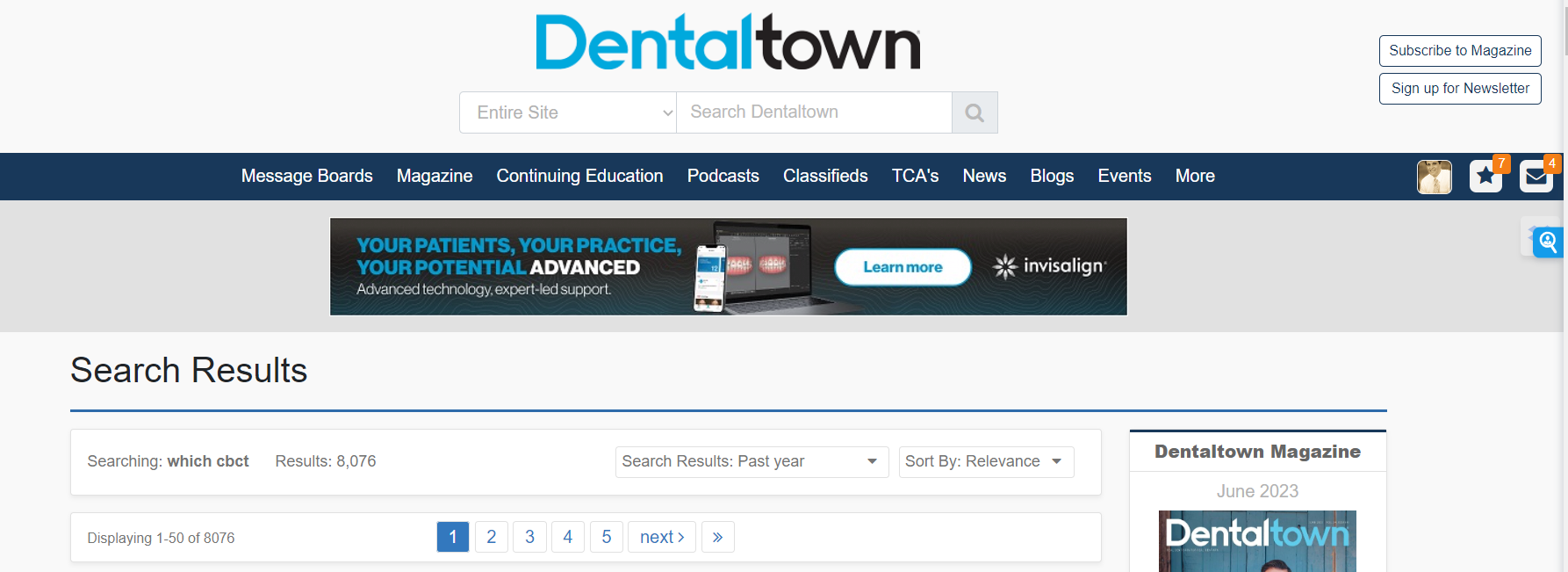1568x572 pixels.
Task: Click Subscribe to Magazine button
Action: click(x=1460, y=51)
